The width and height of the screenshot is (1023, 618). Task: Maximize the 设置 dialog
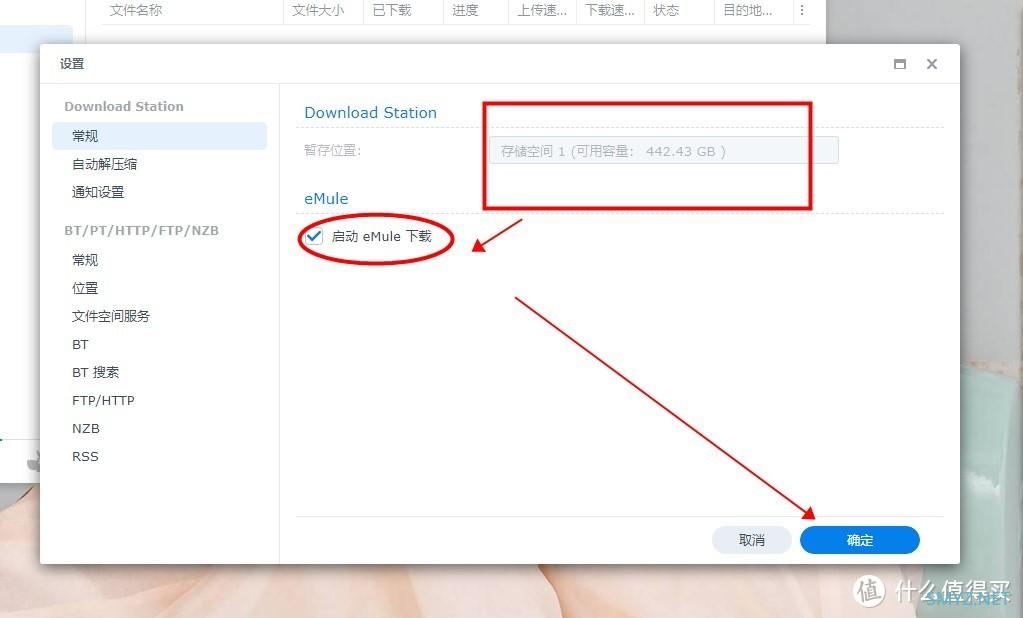900,64
